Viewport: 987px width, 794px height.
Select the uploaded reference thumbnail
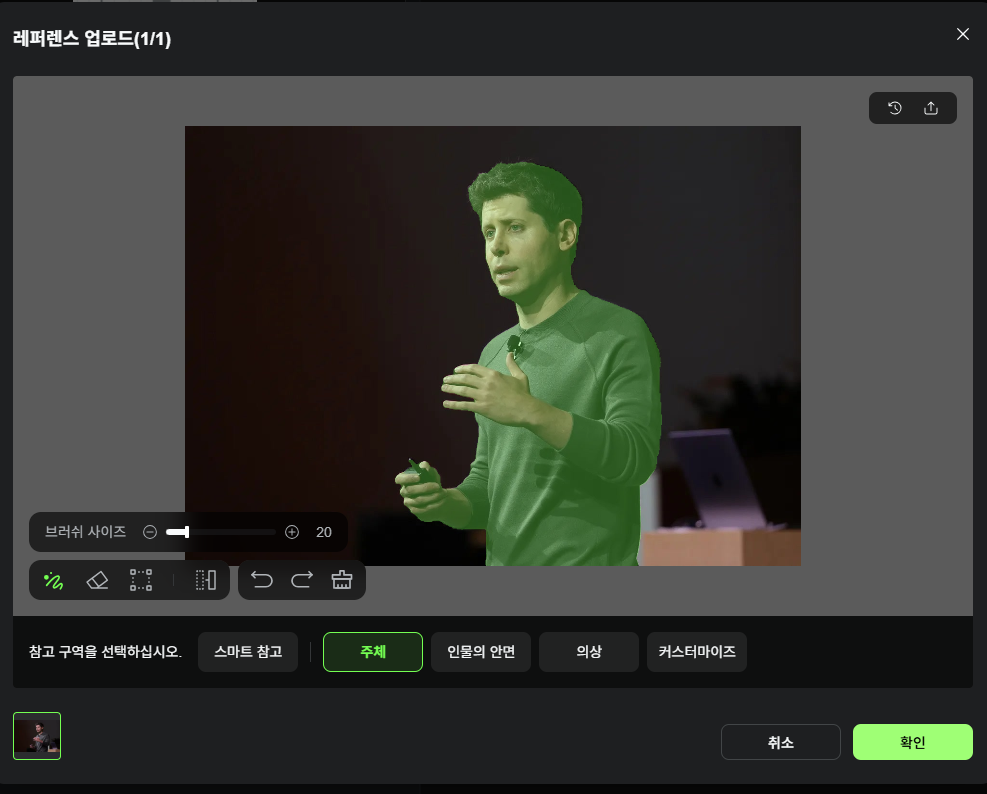click(x=37, y=736)
